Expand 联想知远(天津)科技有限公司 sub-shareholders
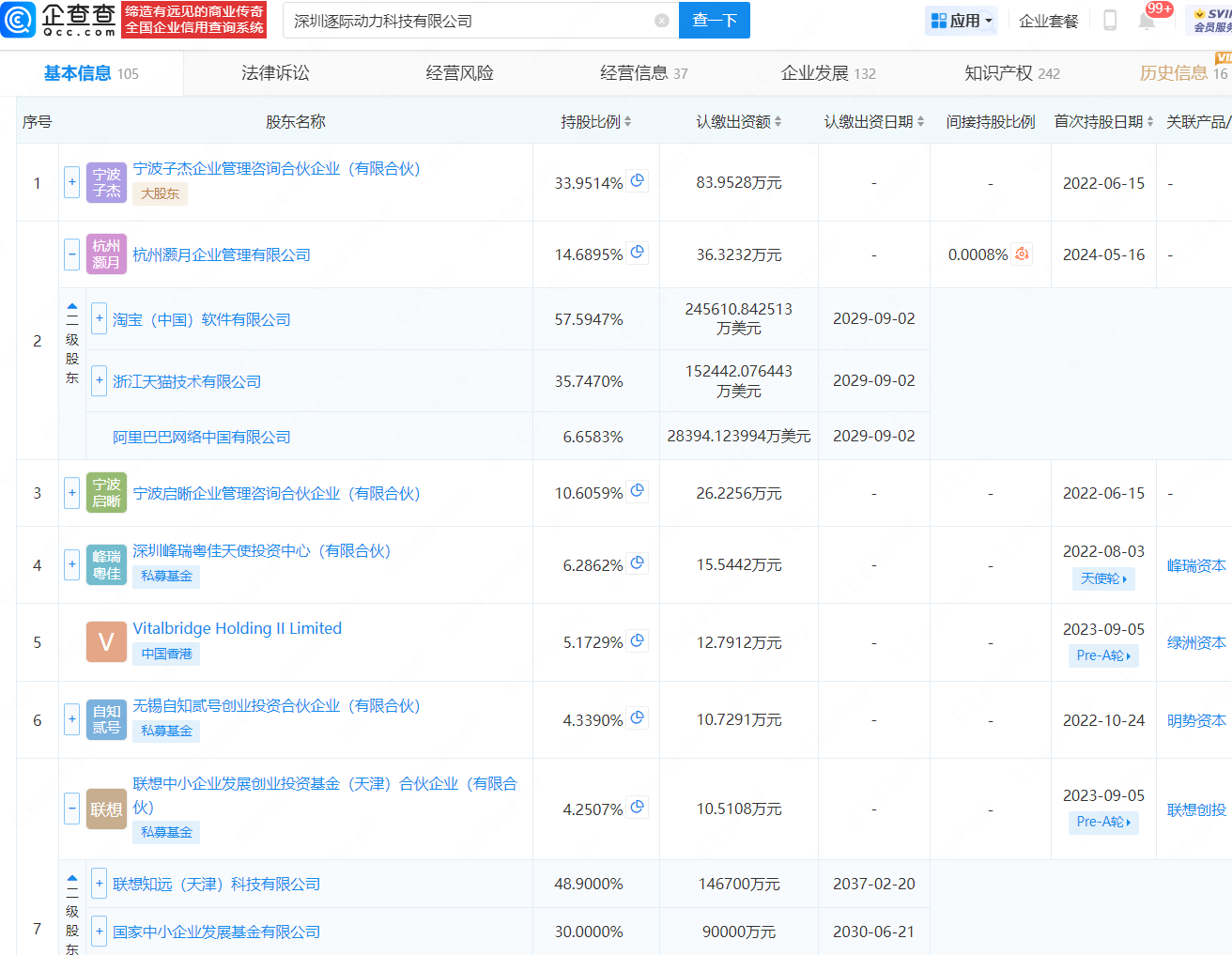The image size is (1232, 955). coord(99,883)
